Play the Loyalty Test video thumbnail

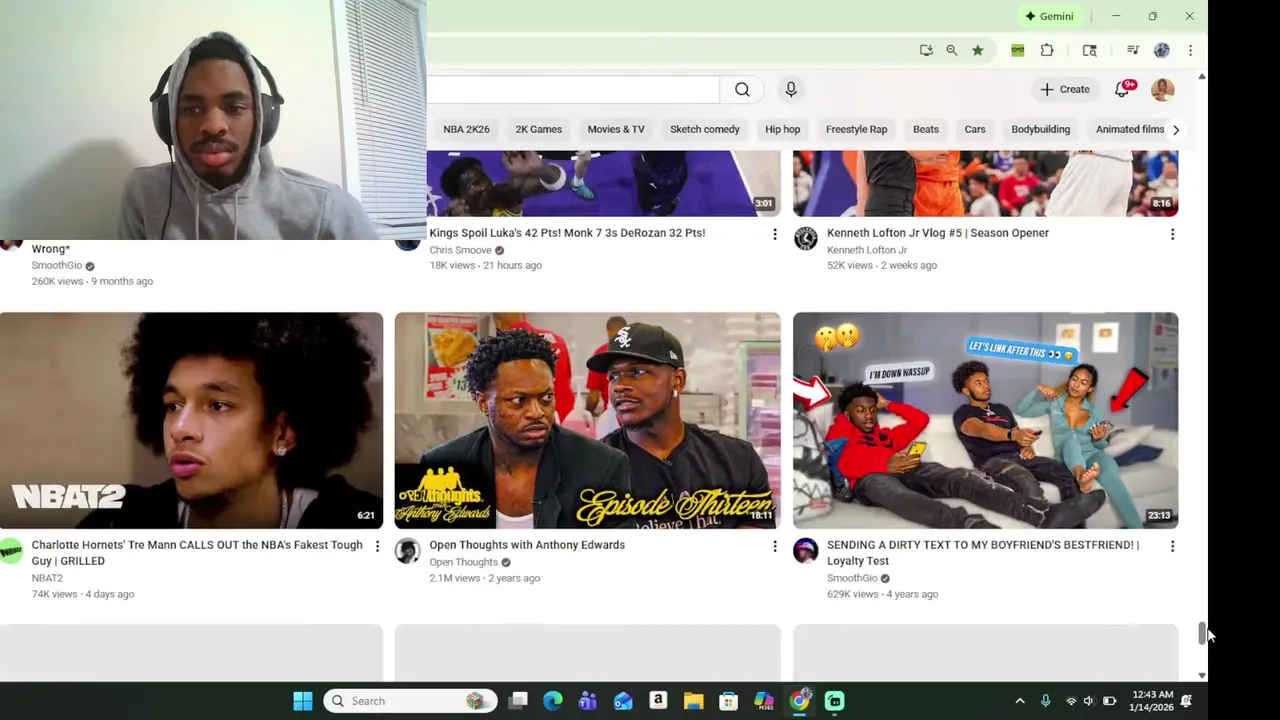985,420
